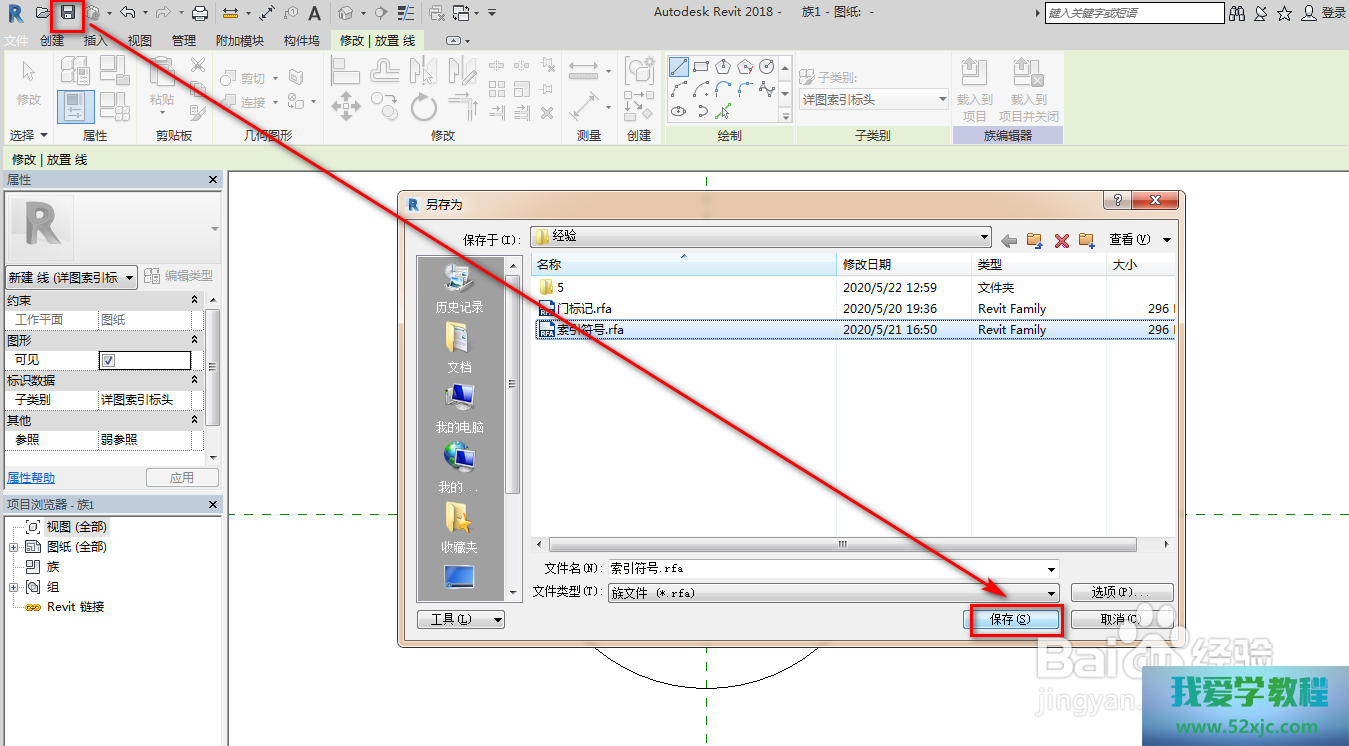Go back using the dialog's left arrow icon
This screenshot has height=746, width=1349.
1009,240
